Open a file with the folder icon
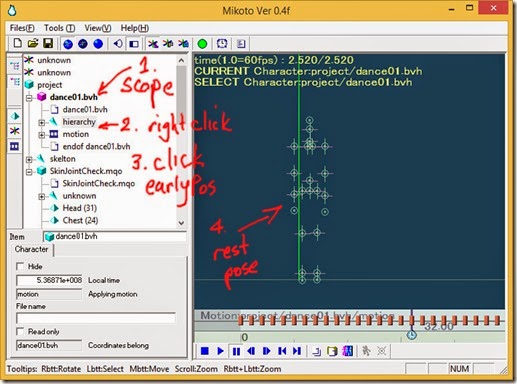The width and height of the screenshot is (517, 384). 33,43
